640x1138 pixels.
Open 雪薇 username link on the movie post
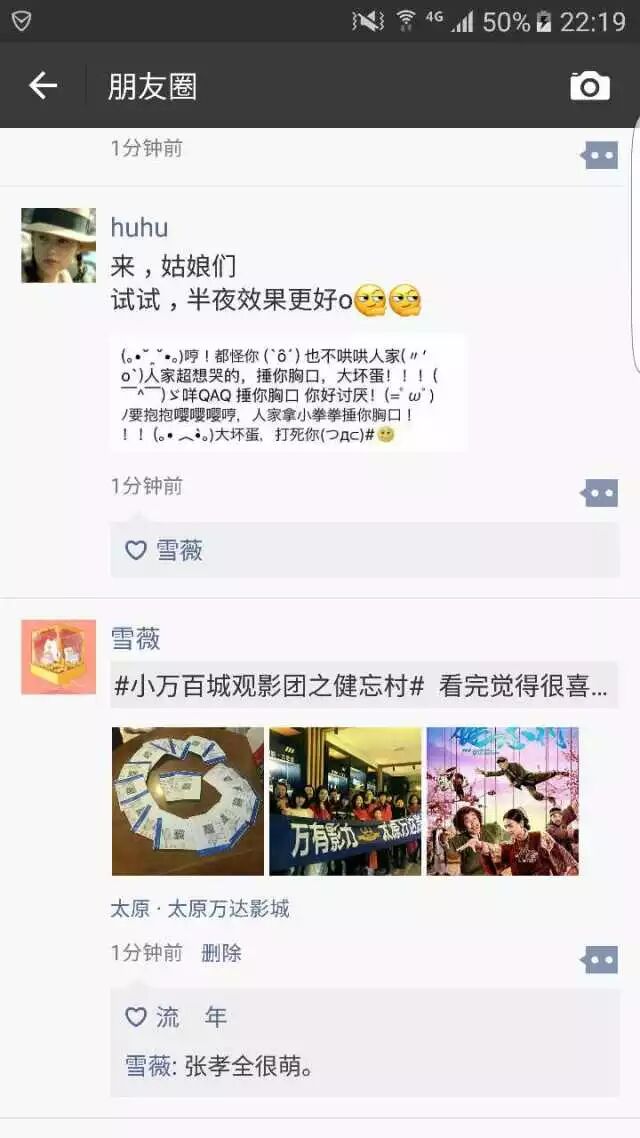click(x=136, y=639)
